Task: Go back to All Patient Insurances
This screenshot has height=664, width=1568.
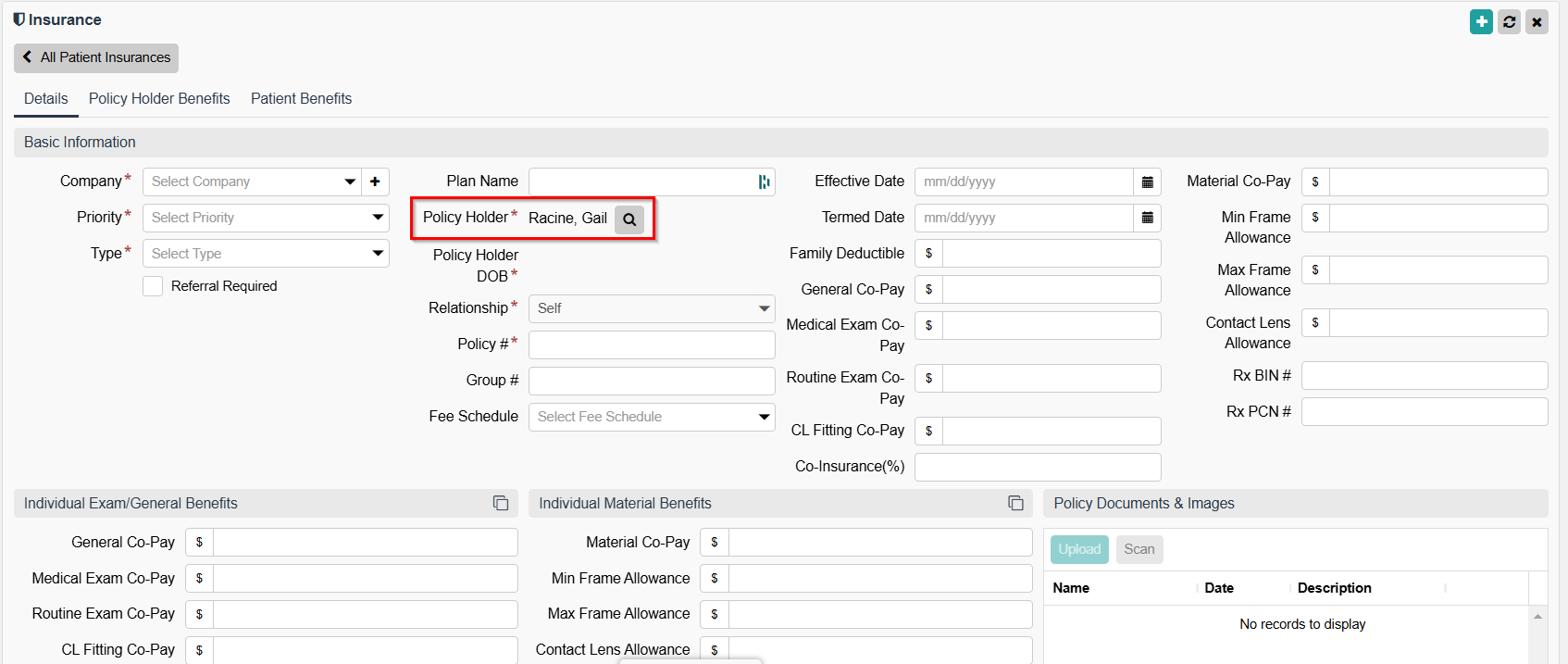Action: [x=96, y=57]
